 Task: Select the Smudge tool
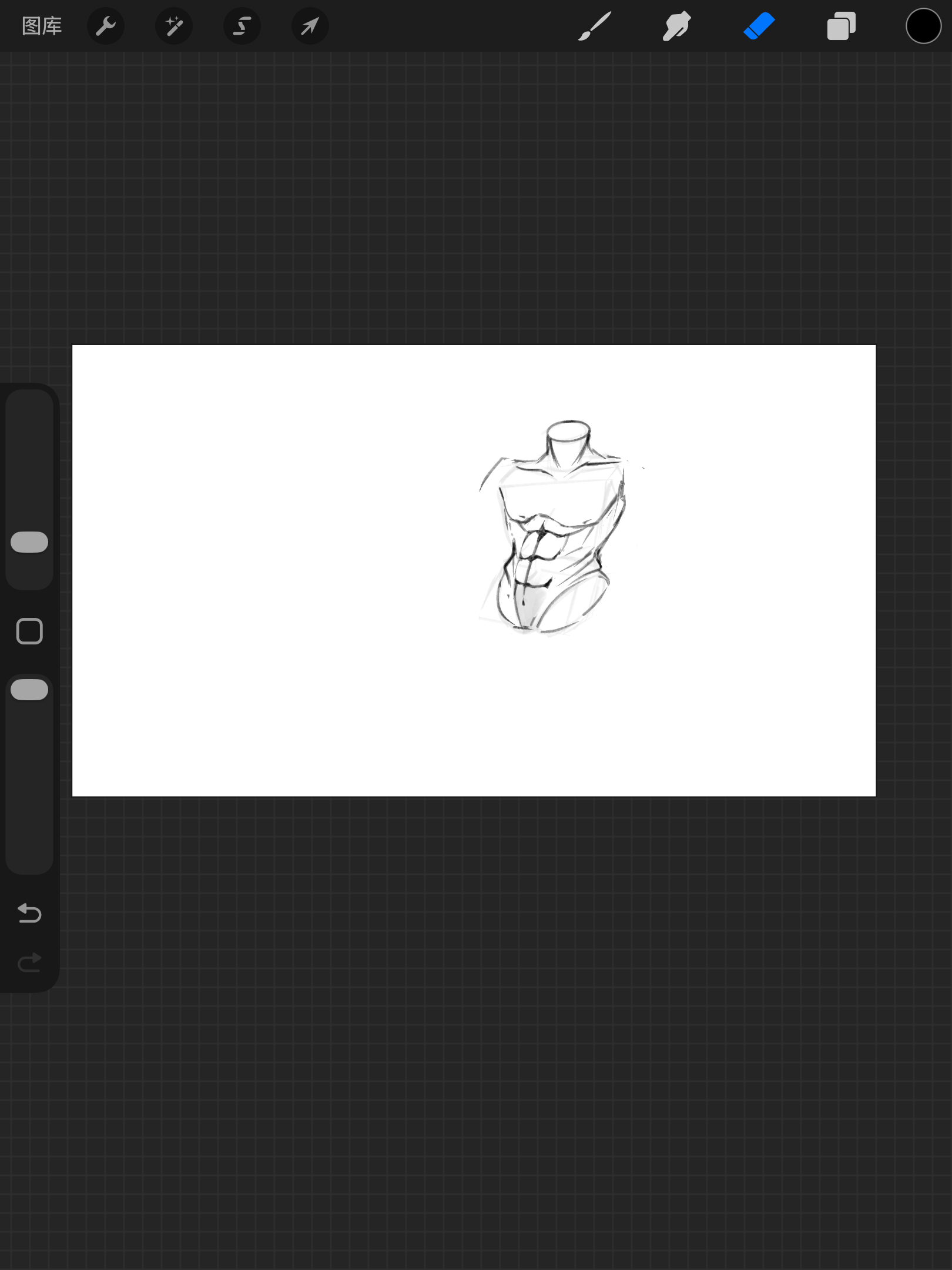tap(677, 26)
